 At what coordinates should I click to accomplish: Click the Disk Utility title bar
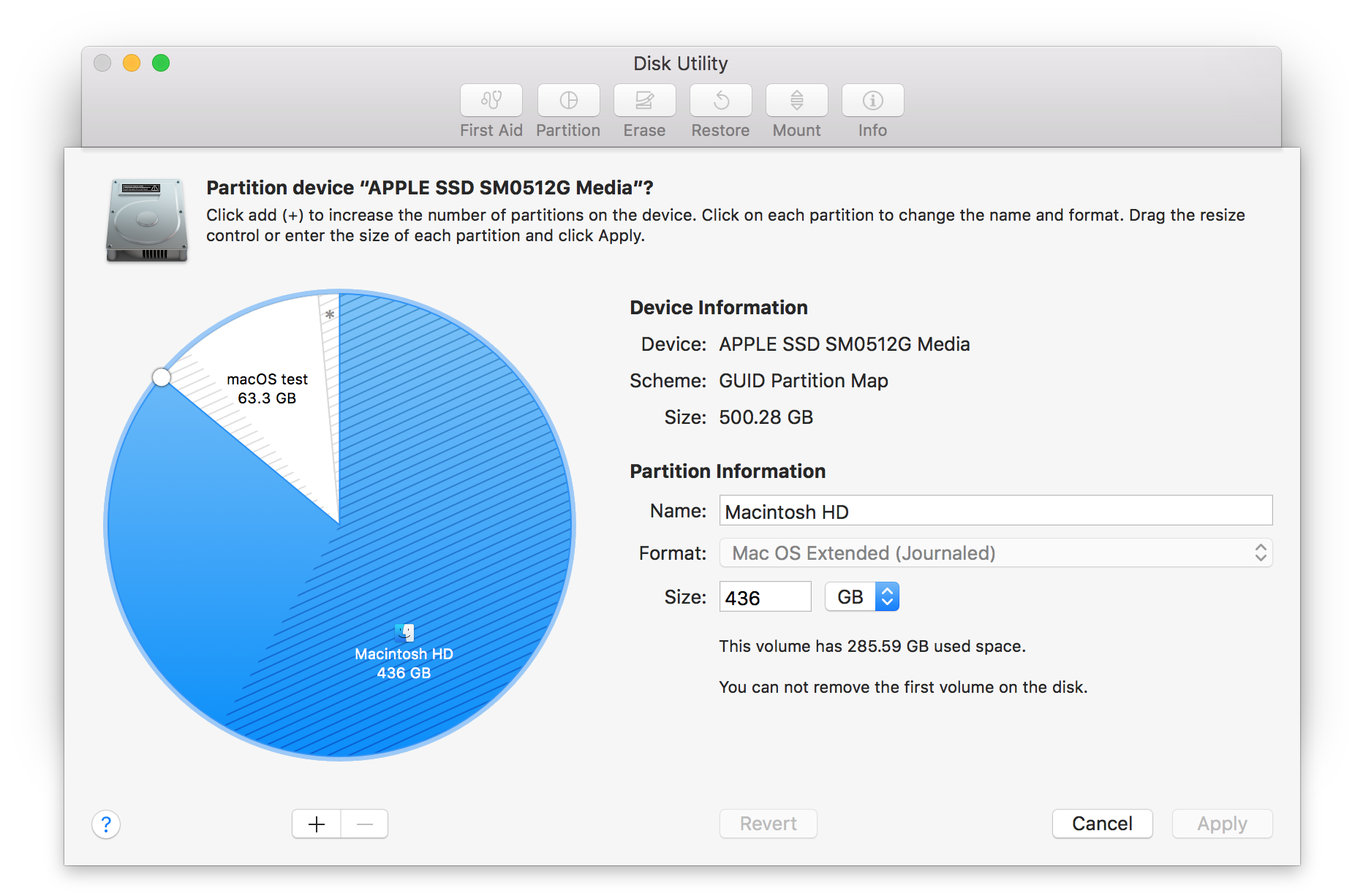click(x=680, y=64)
